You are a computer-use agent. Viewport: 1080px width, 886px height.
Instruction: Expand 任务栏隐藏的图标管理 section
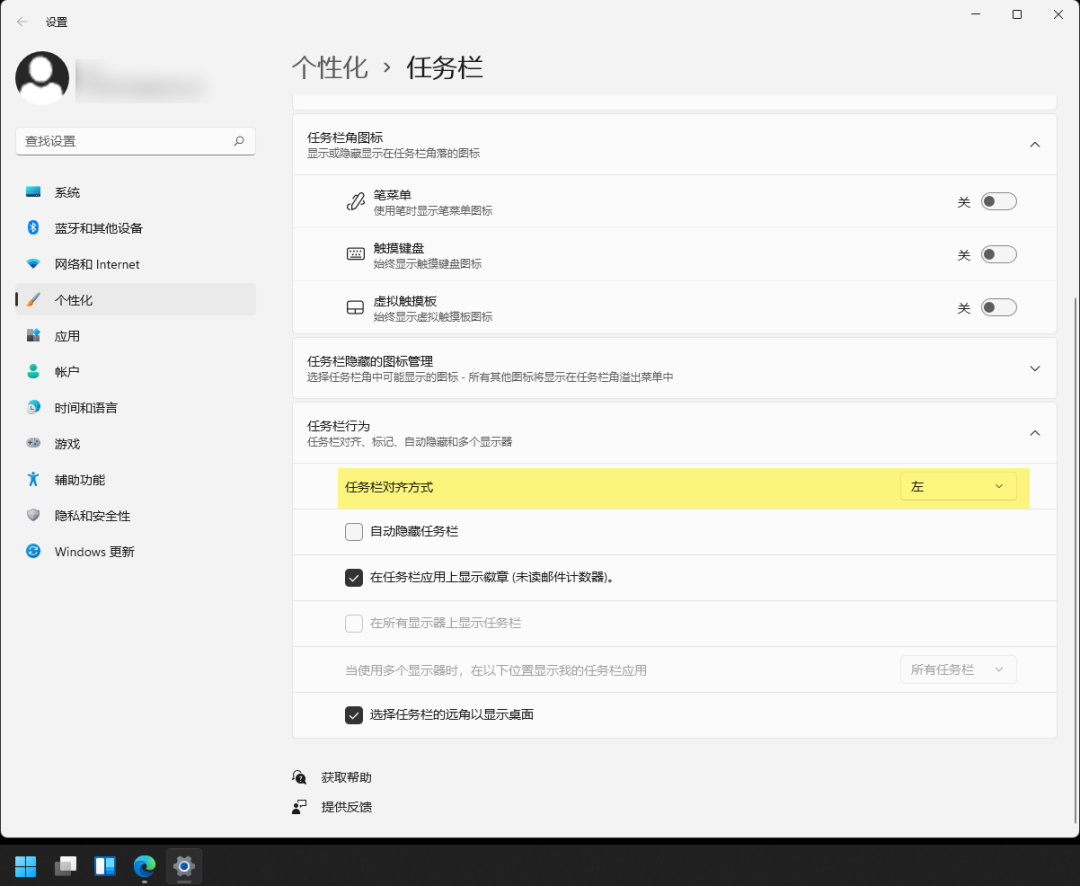pyautogui.click(x=1035, y=368)
